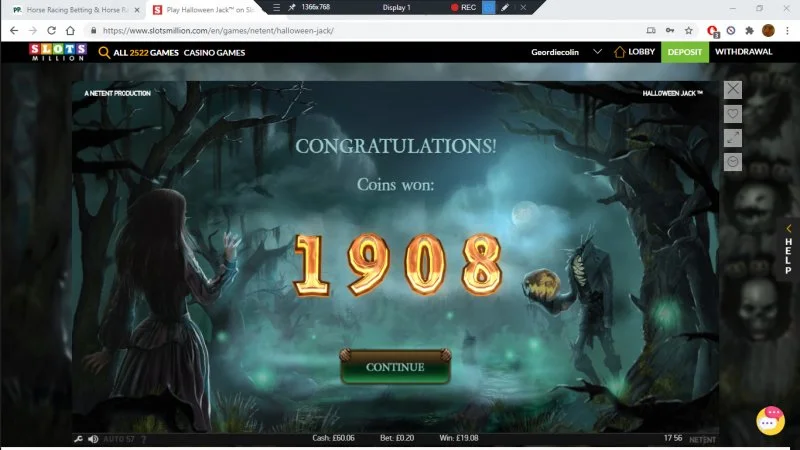Open the HELP side tab
The image size is (800, 450).
tap(788, 249)
